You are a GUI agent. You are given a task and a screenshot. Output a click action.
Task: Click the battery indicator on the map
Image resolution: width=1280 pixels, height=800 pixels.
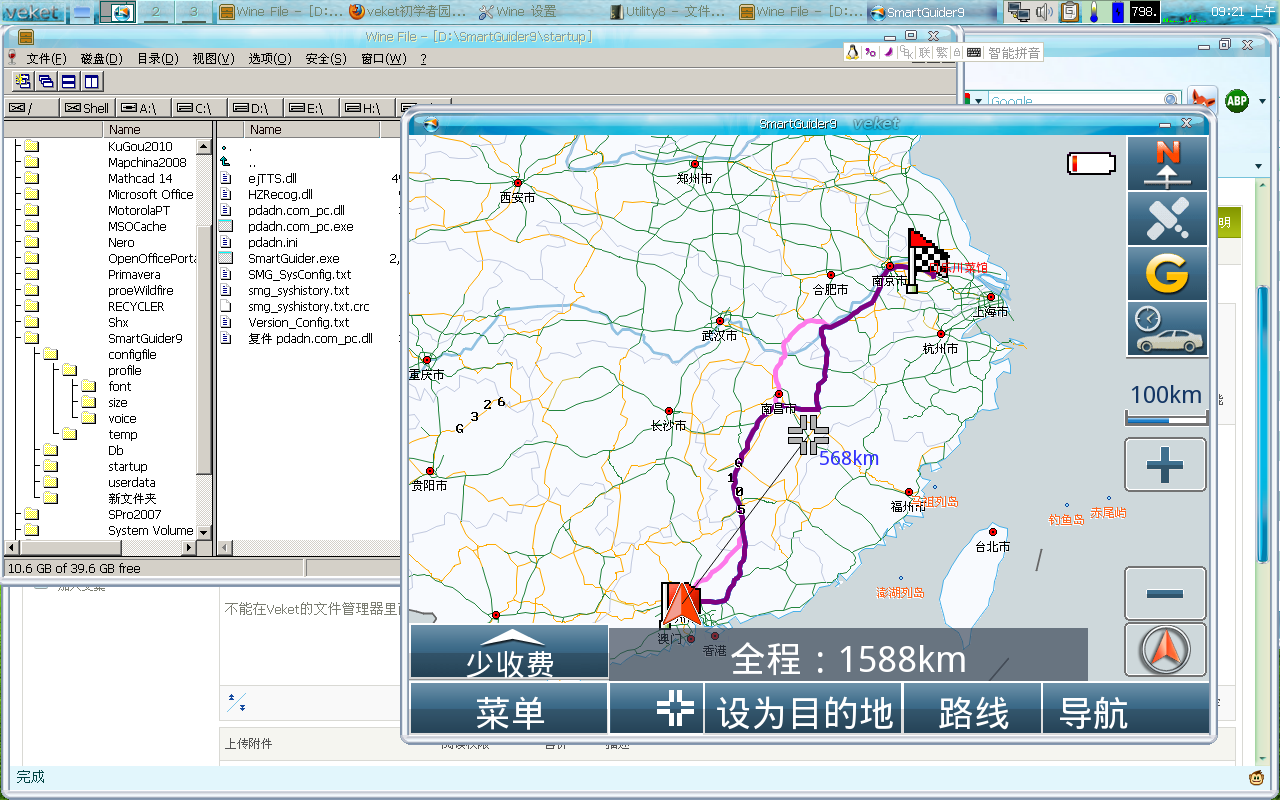pos(1091,162)
